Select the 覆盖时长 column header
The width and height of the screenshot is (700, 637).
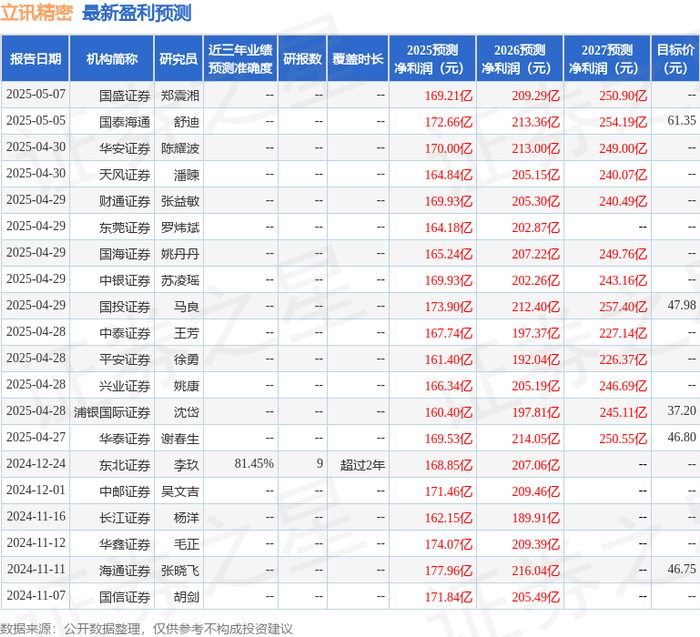tap(358, 59)
